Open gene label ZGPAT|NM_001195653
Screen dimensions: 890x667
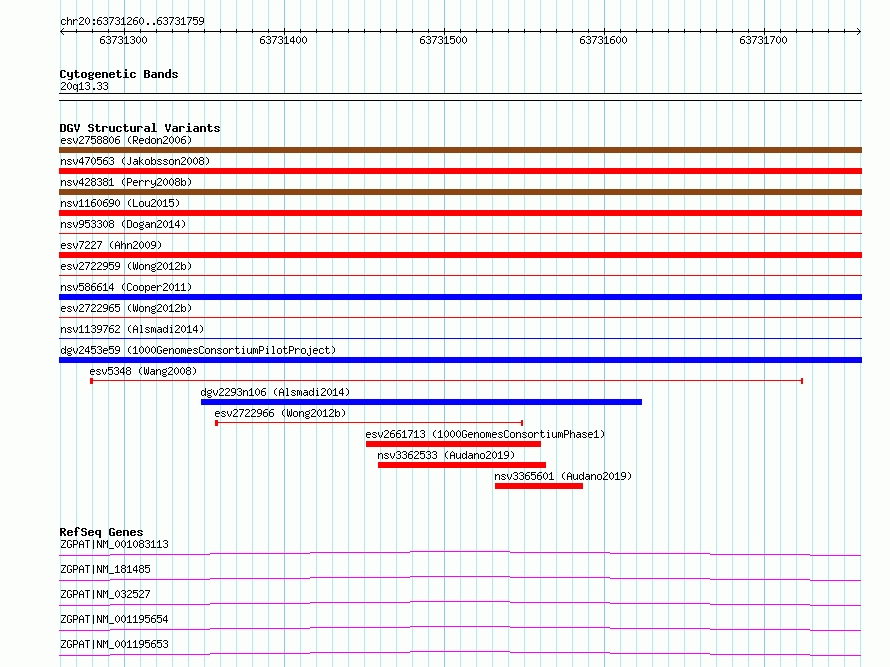click(114, 644)
